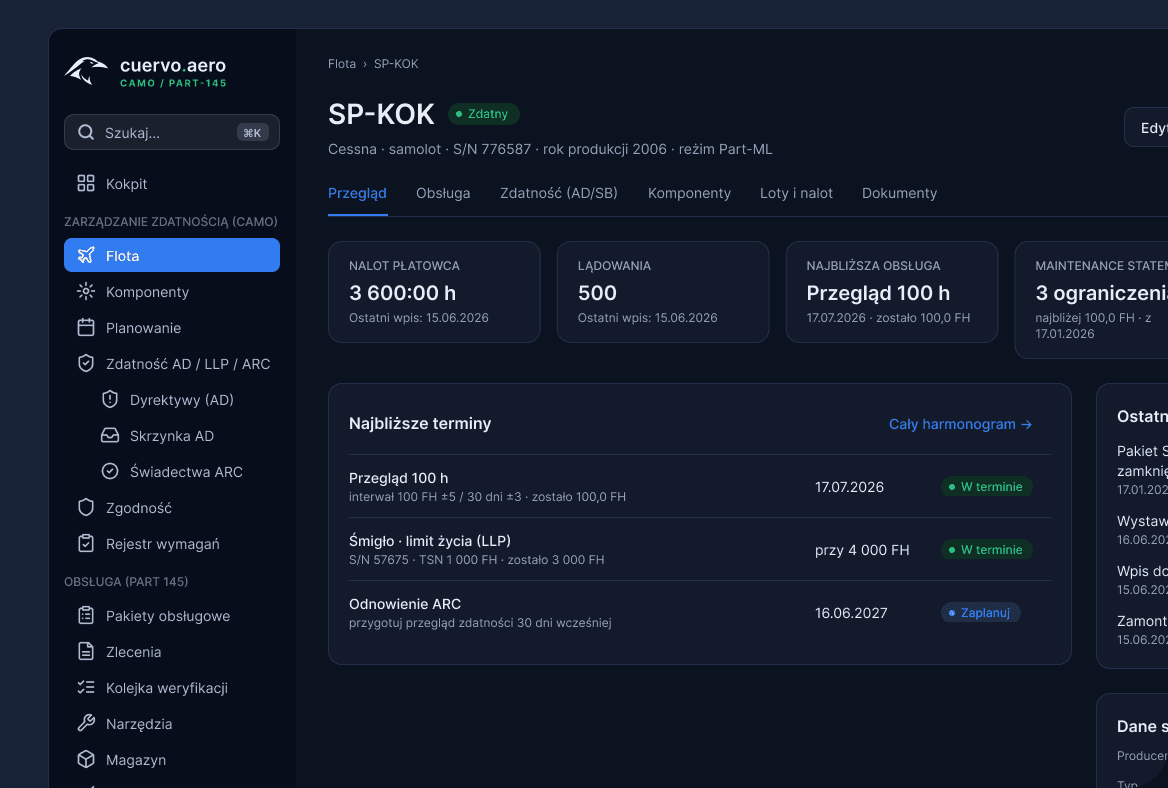
Task: Click the Zdatny status badge
Action: [x=483, y=114]
